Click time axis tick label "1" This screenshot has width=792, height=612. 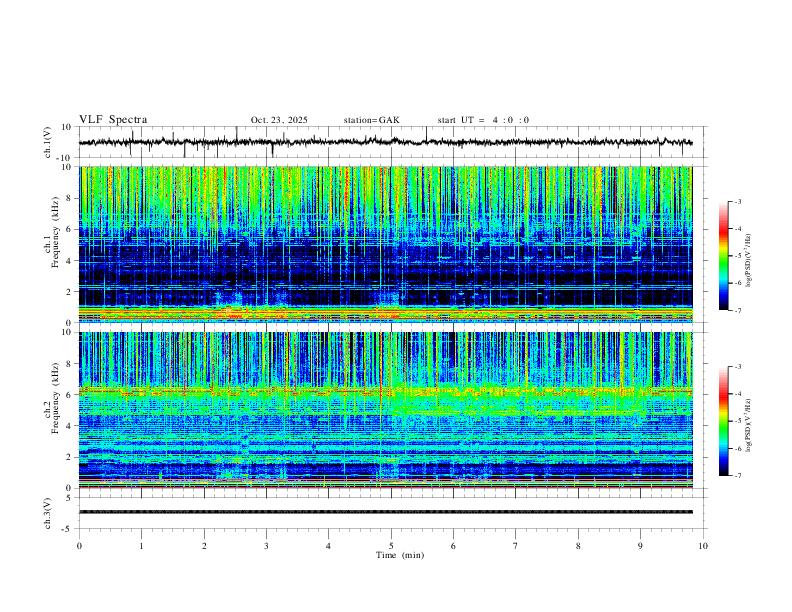tap(141, 546)
